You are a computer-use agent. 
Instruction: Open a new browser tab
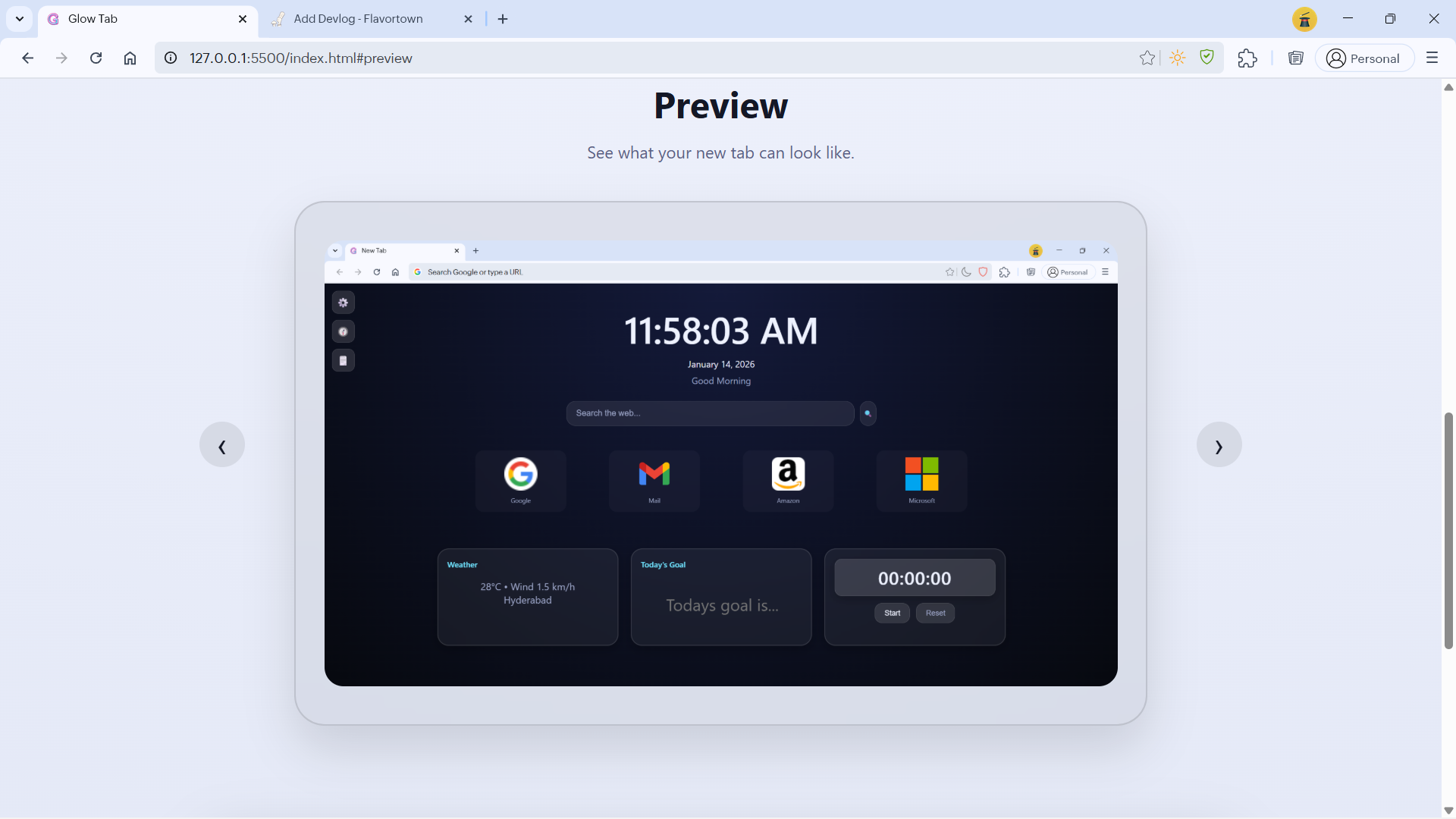click(x=503, y=19)
